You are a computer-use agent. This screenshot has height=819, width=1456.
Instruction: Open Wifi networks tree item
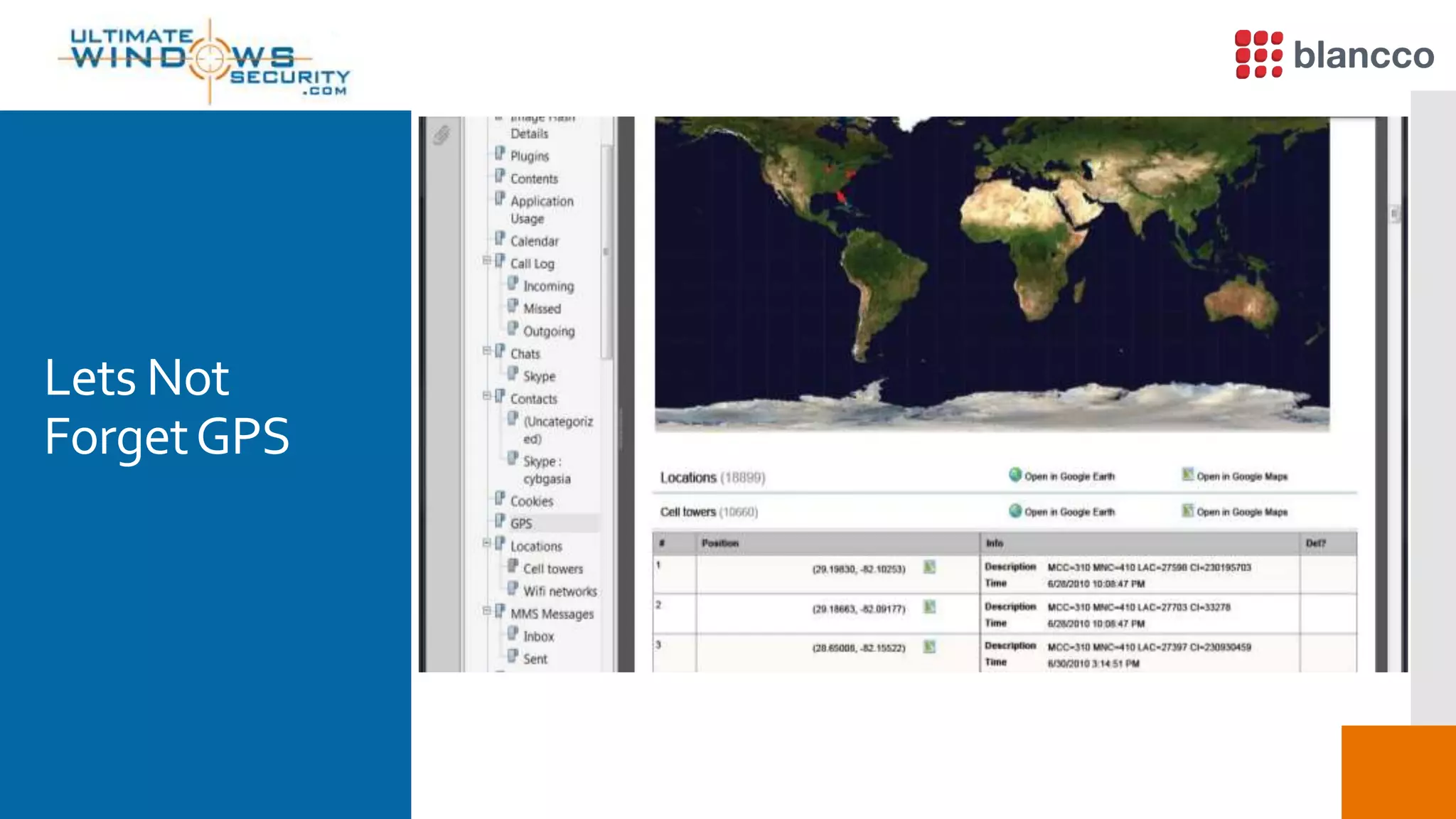click(x=560, y=591)
